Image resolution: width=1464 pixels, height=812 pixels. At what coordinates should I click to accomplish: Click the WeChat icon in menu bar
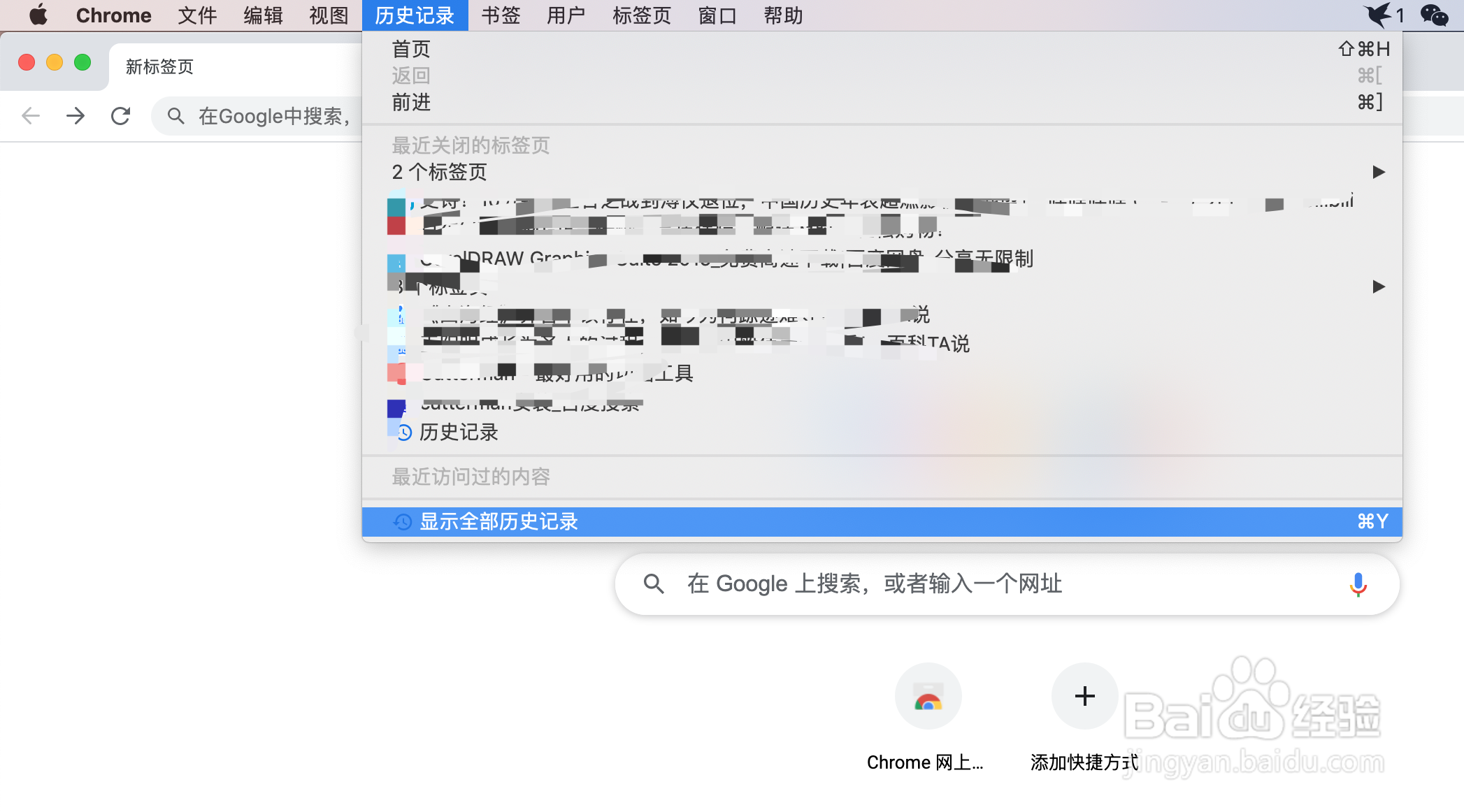tap(1435, 15)
